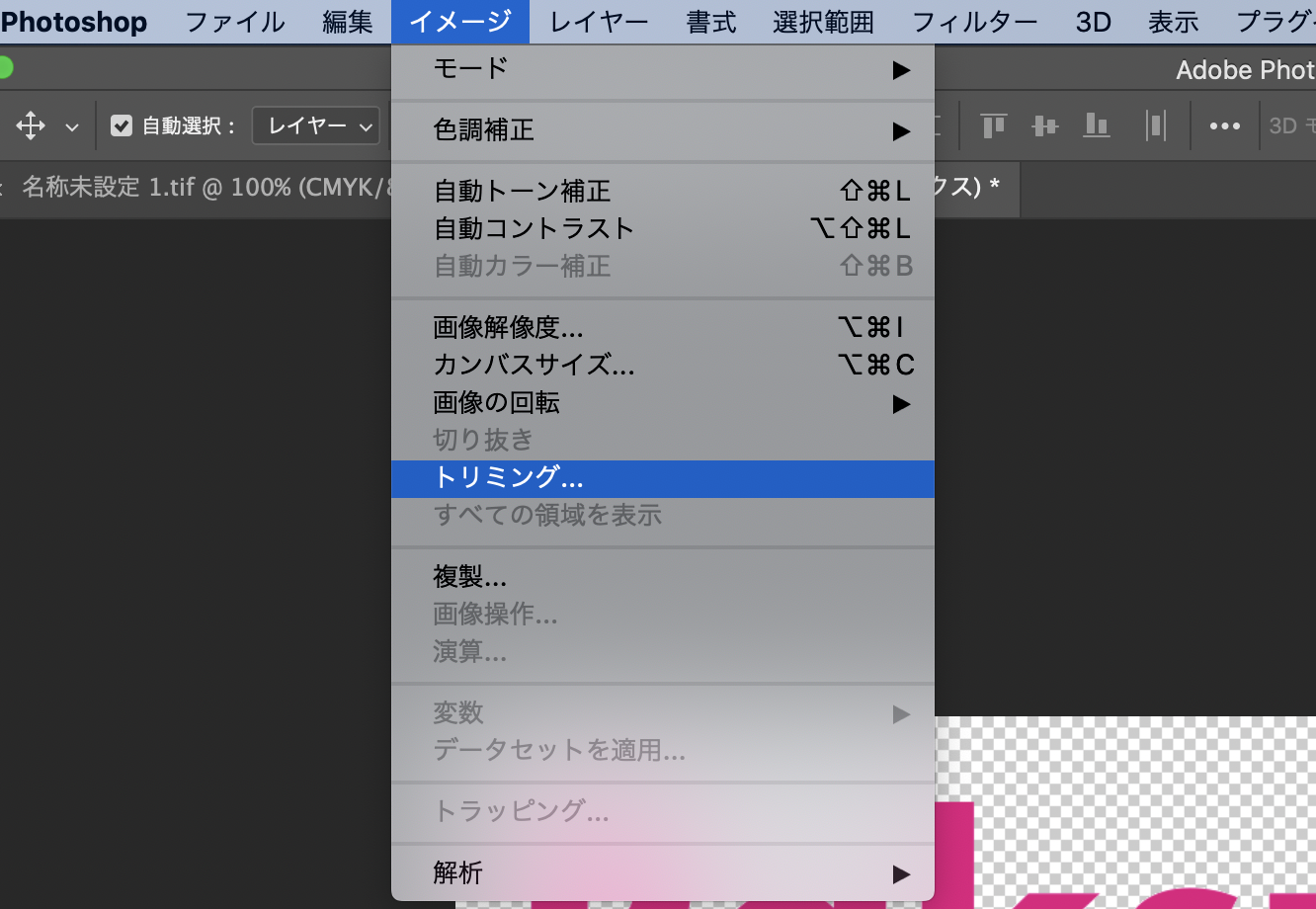Toggle the 自動選択 checkbox
The height and width of the screenshot is (909, 1316).
coord(122,125)
